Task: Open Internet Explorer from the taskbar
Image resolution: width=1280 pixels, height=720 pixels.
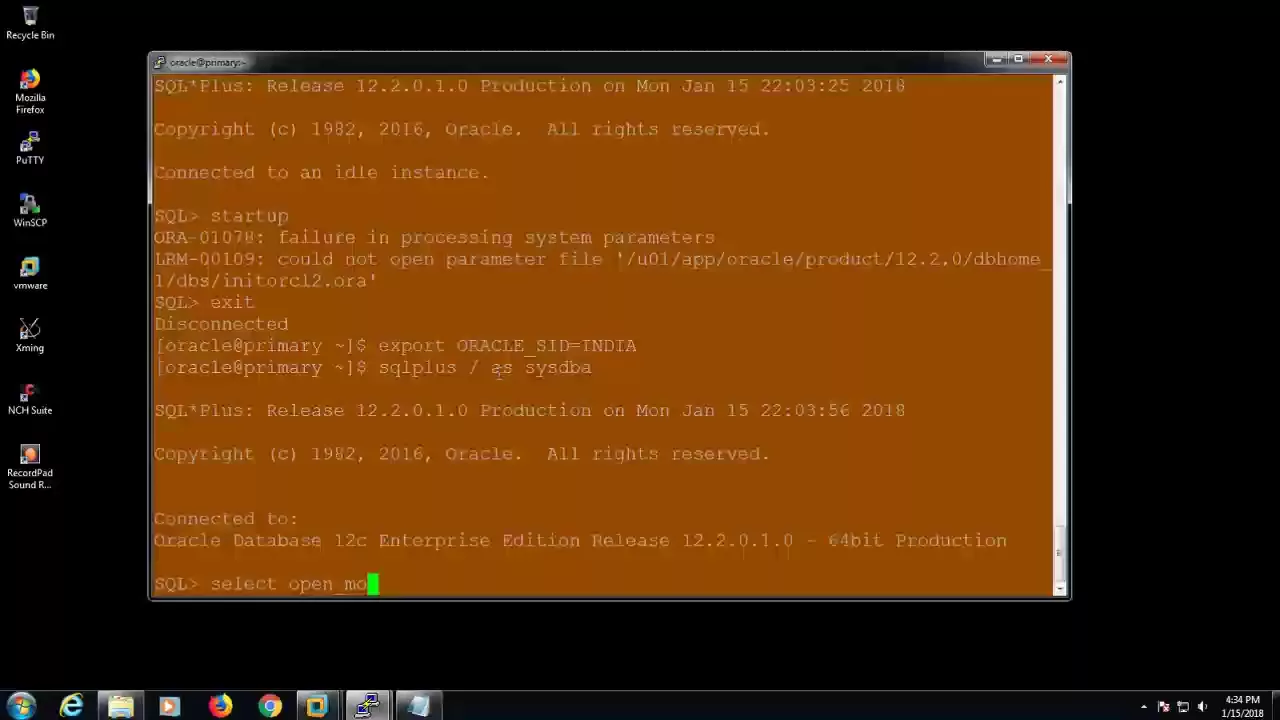Action: pos(71,706)
